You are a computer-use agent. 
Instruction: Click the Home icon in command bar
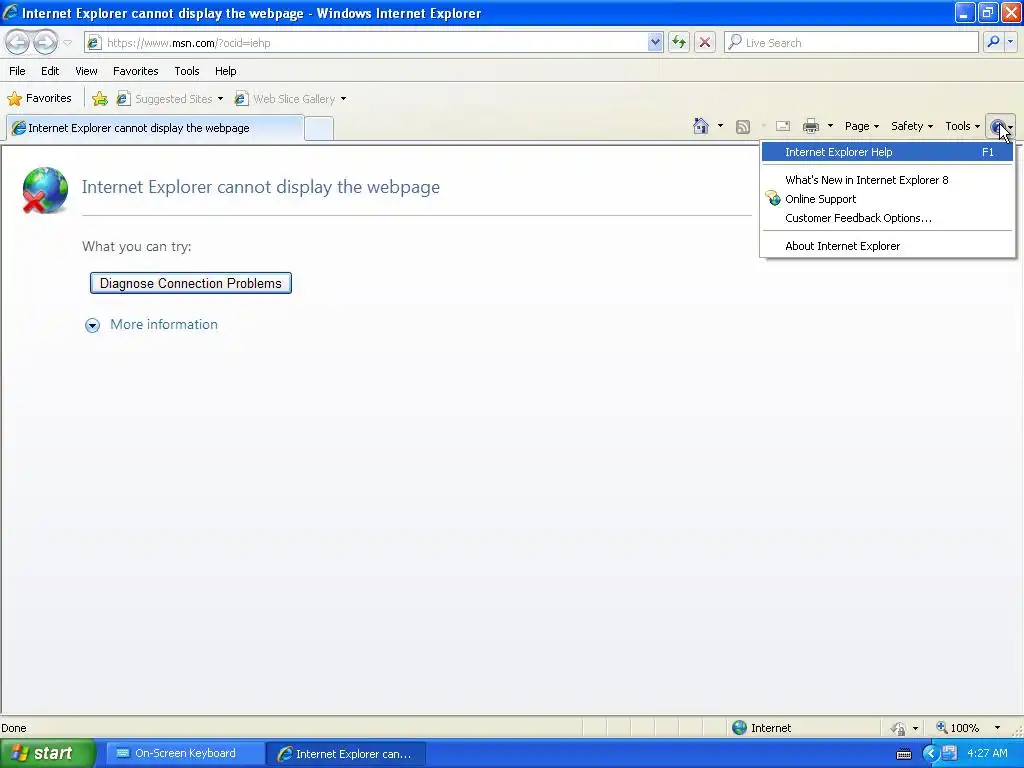click(x=701, y=126)
